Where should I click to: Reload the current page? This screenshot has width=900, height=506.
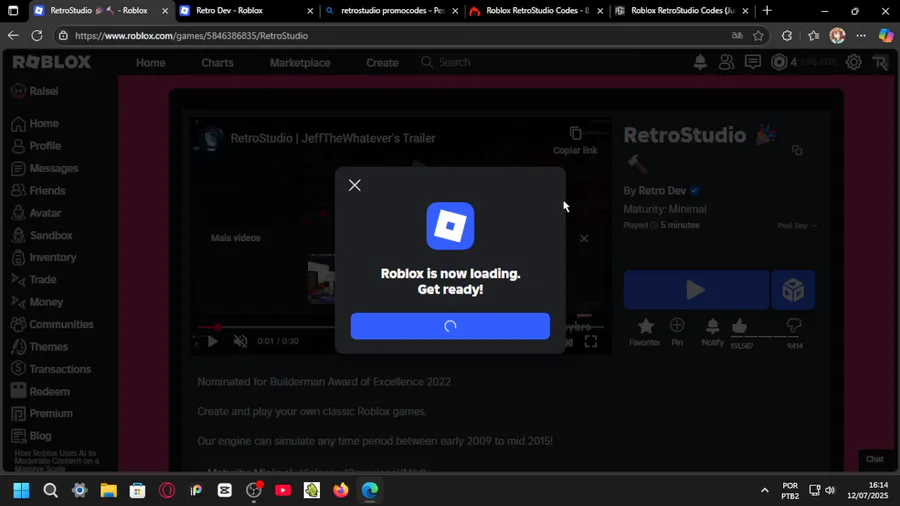pos(37,36)
